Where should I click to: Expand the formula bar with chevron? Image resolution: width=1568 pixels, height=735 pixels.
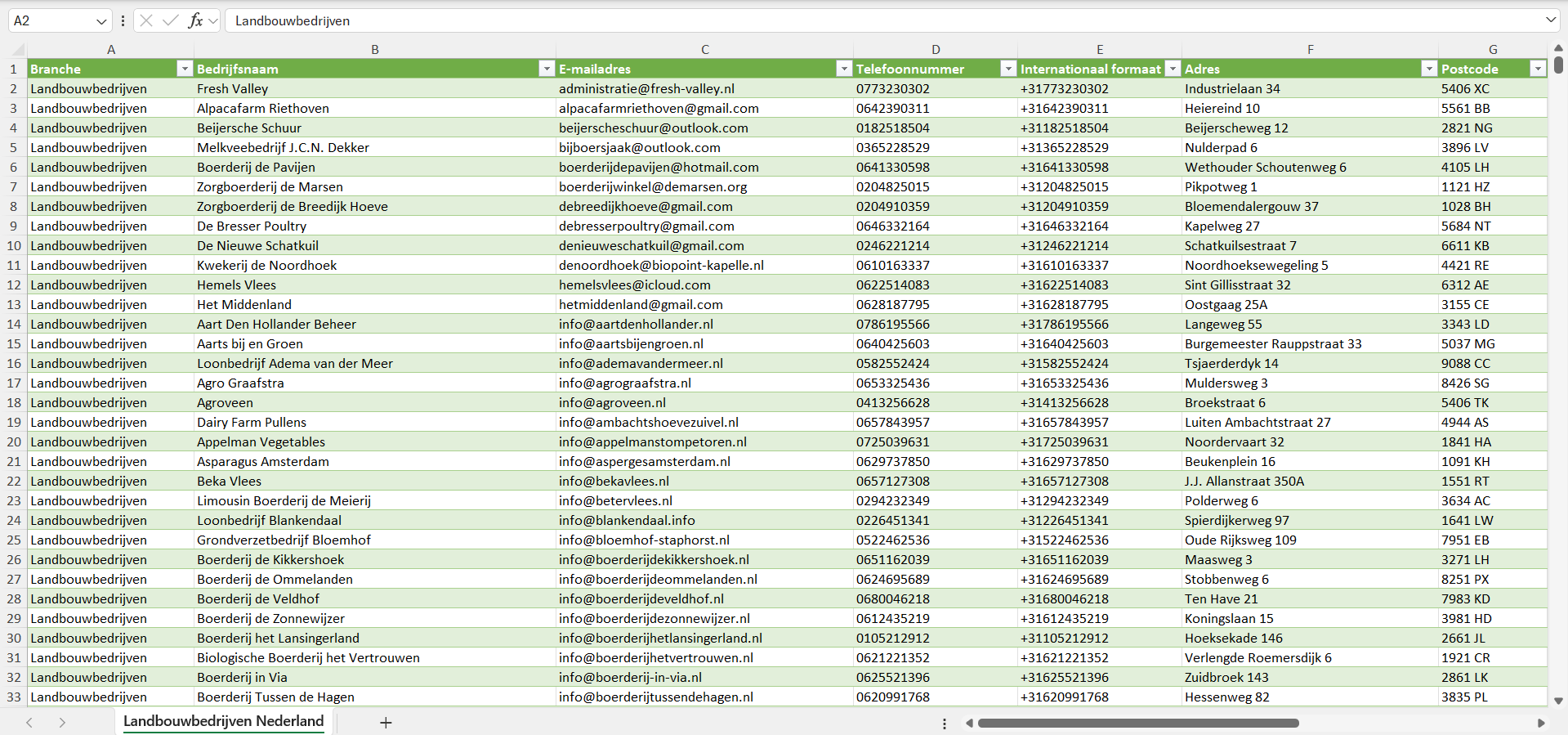(1550, 20)
